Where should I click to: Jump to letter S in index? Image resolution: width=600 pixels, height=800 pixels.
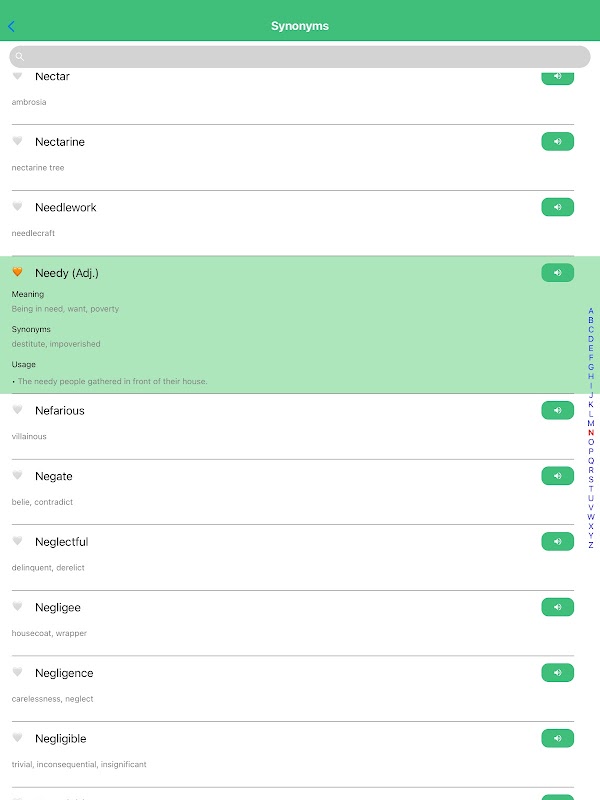(591, 479)
